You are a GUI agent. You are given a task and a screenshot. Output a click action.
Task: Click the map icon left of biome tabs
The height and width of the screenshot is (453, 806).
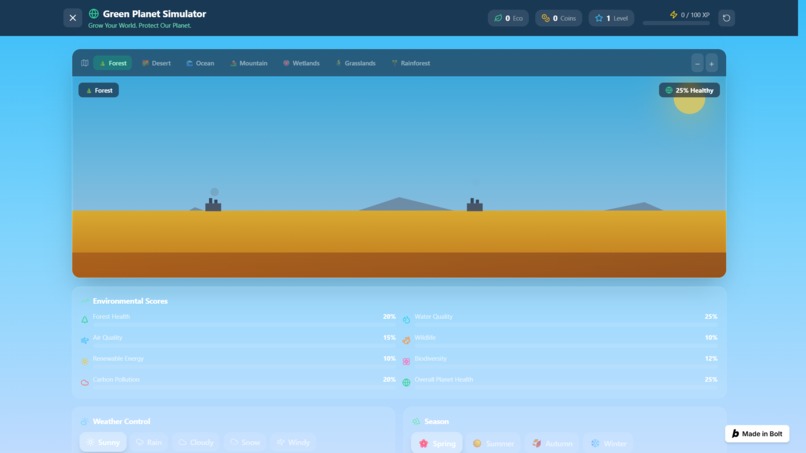84,63
